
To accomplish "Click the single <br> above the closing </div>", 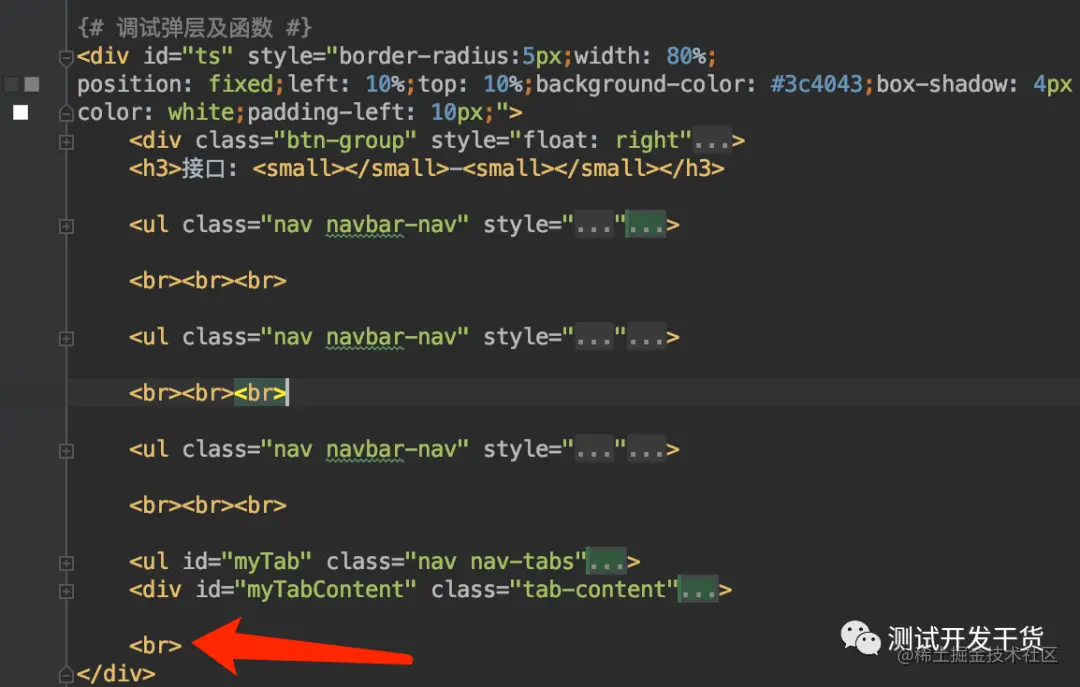I will click(x=156, y=646).
